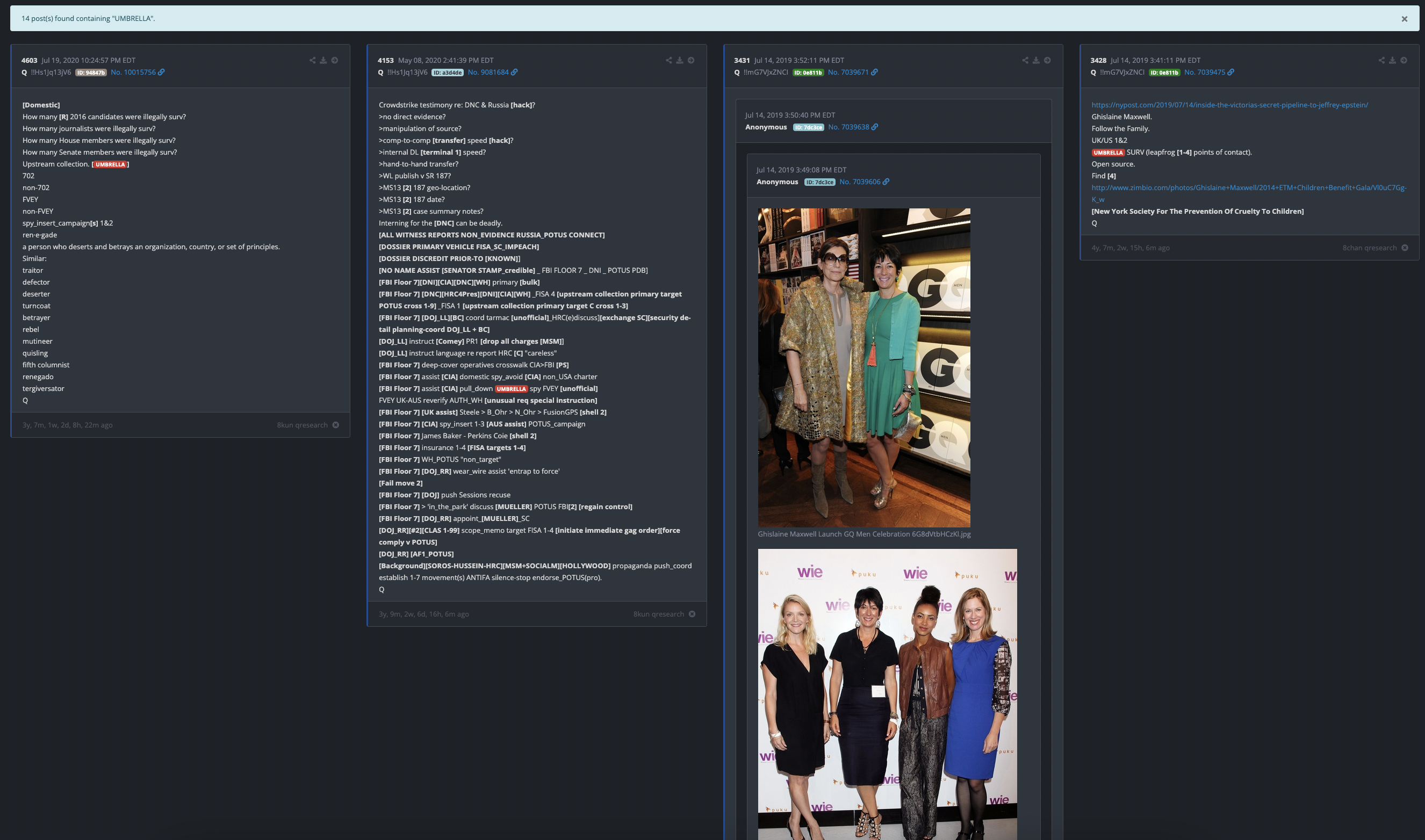Click timestamp May 08, 2020 2:41:39 PM EDT
Image resolution: width=1425 pixels, height=840 pixels.
pyautogui.click(x=445, y=60)
